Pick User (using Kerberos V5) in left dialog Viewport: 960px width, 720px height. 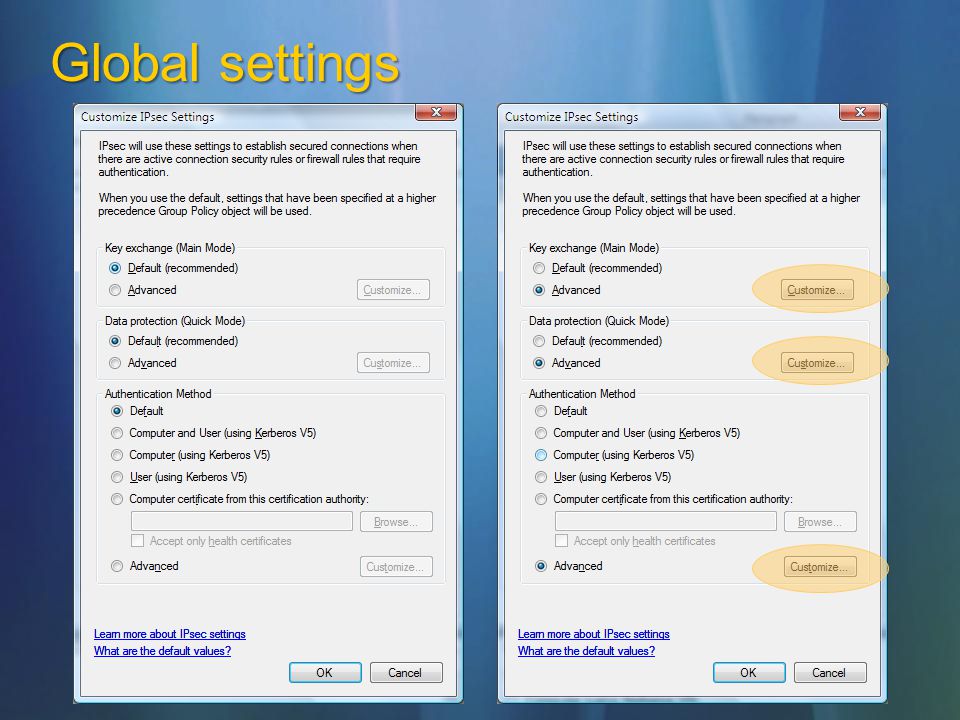pos(117,477)
